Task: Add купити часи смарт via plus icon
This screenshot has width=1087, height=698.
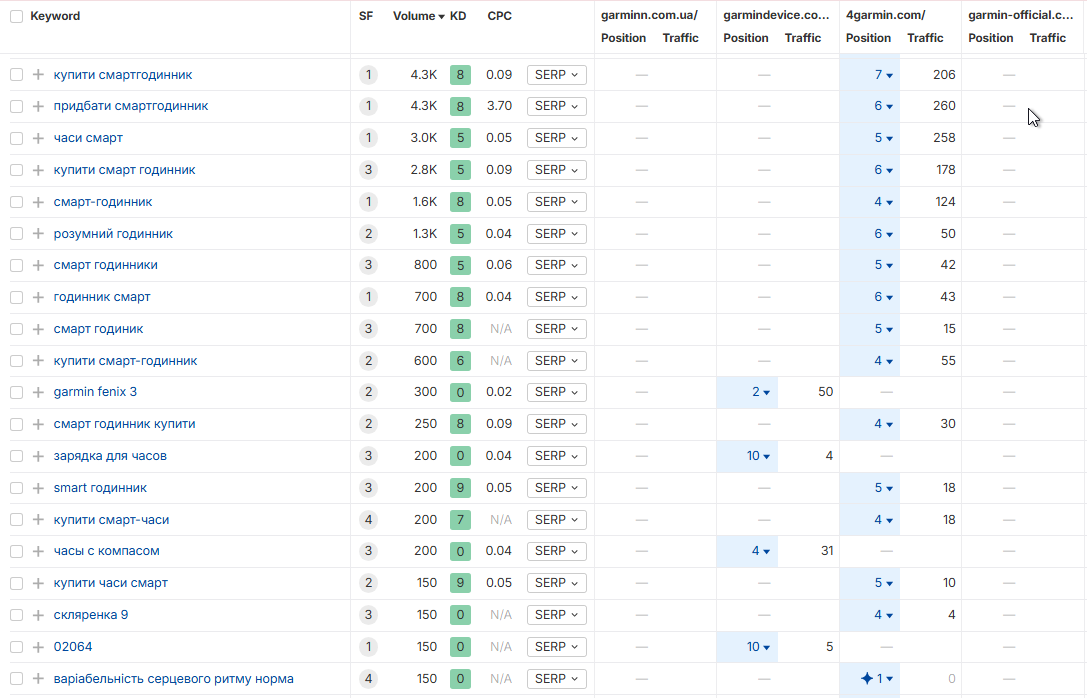Action: [38, 583]
